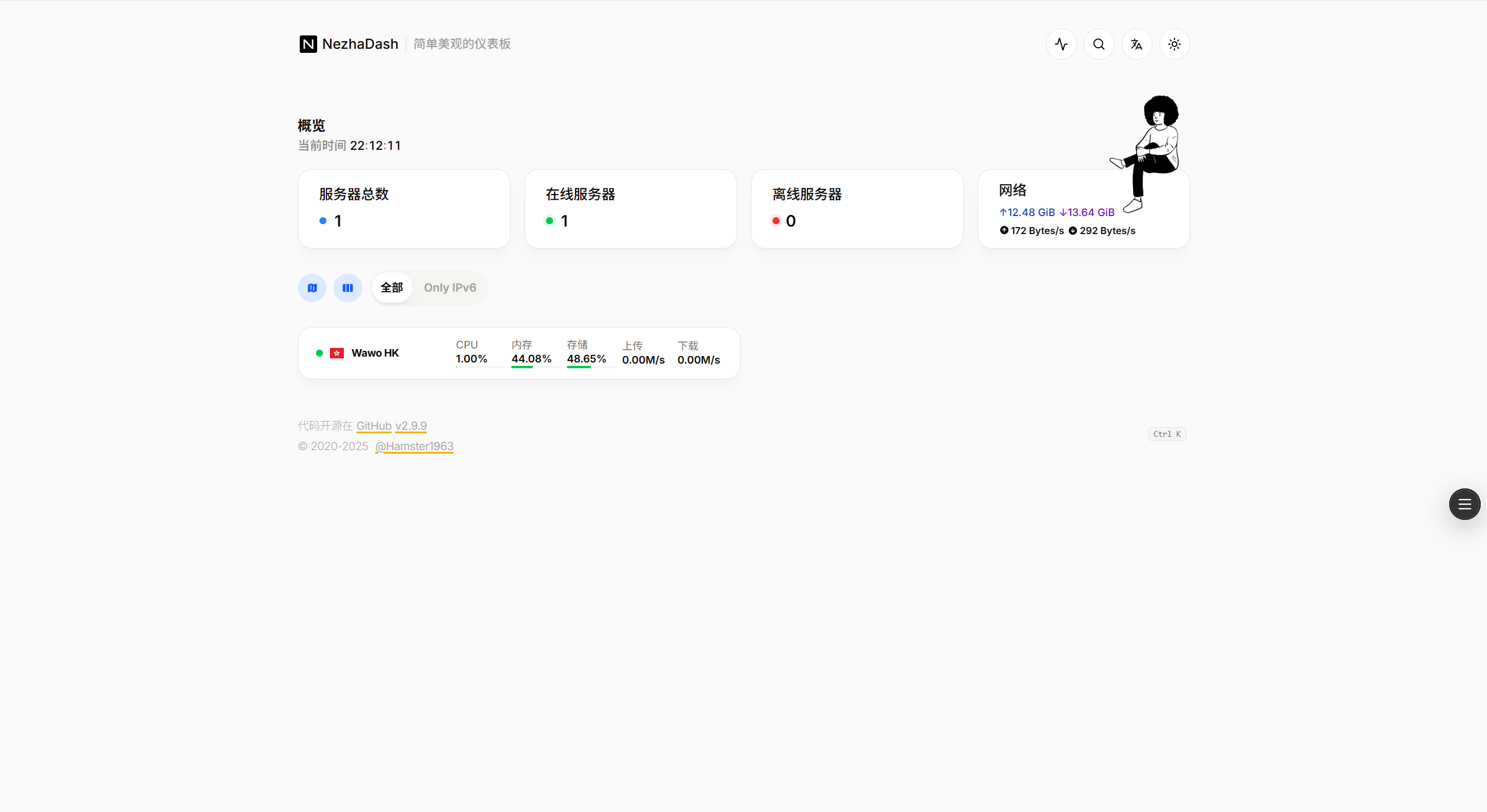Viewport: 1487px width, 812px height.
Task: Click the NezhaDash logo icon
Action: click(308, 44)
